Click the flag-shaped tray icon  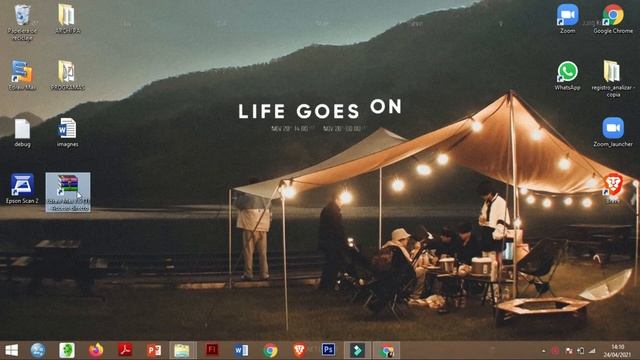pos(569,351)
